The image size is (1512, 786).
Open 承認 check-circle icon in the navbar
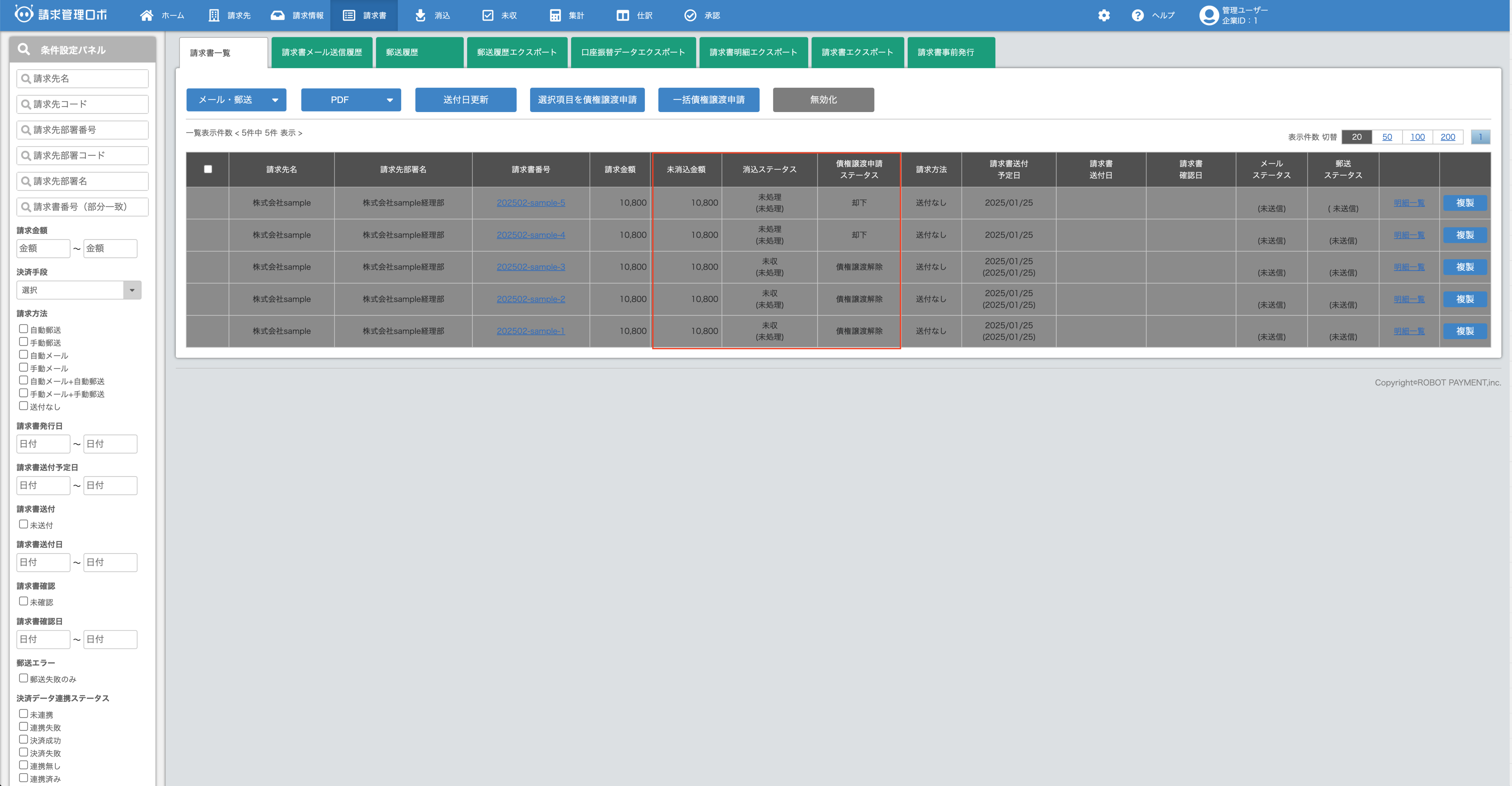click(690, 15)
